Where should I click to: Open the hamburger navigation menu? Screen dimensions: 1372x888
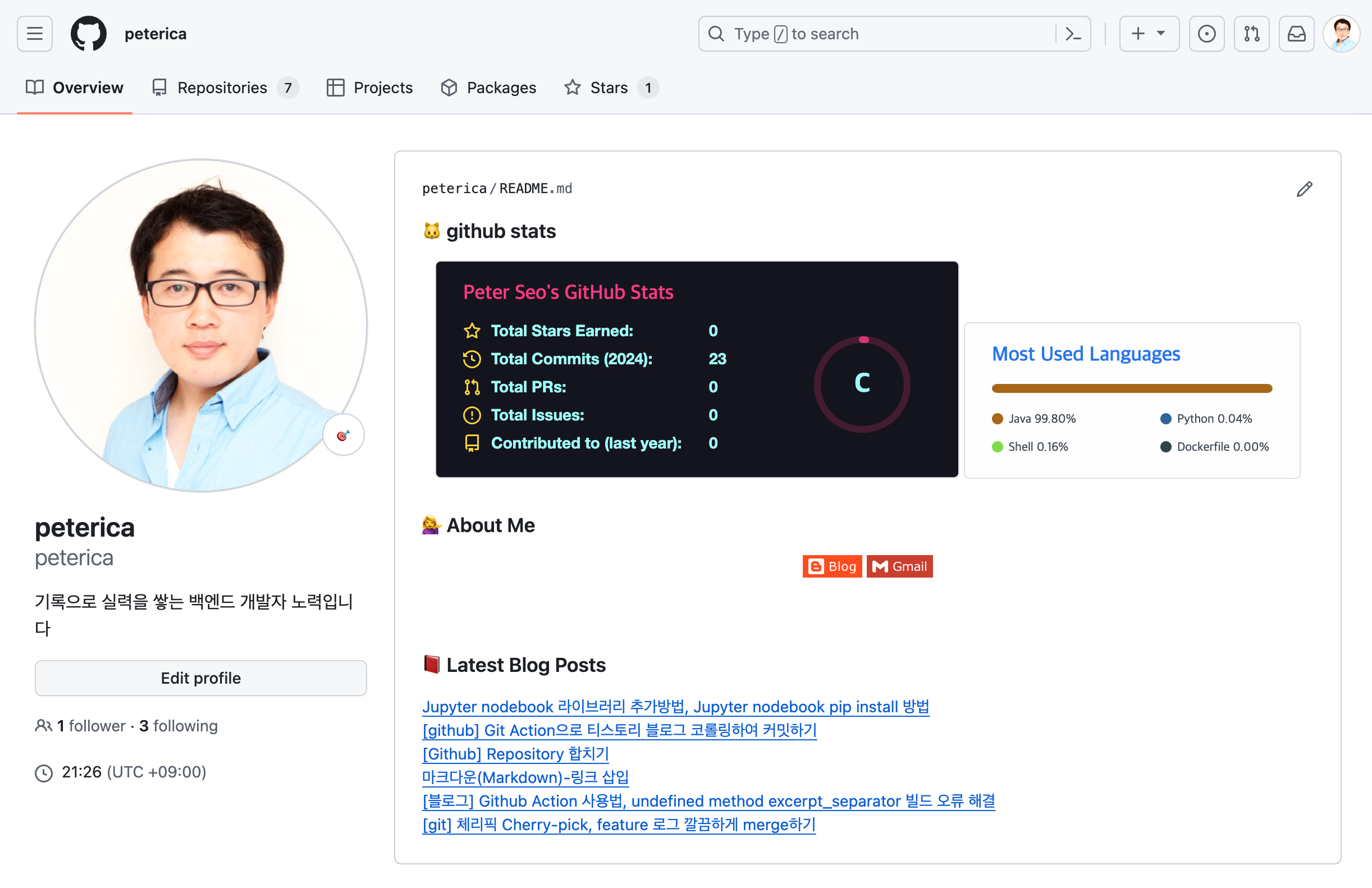pos(35,34)
